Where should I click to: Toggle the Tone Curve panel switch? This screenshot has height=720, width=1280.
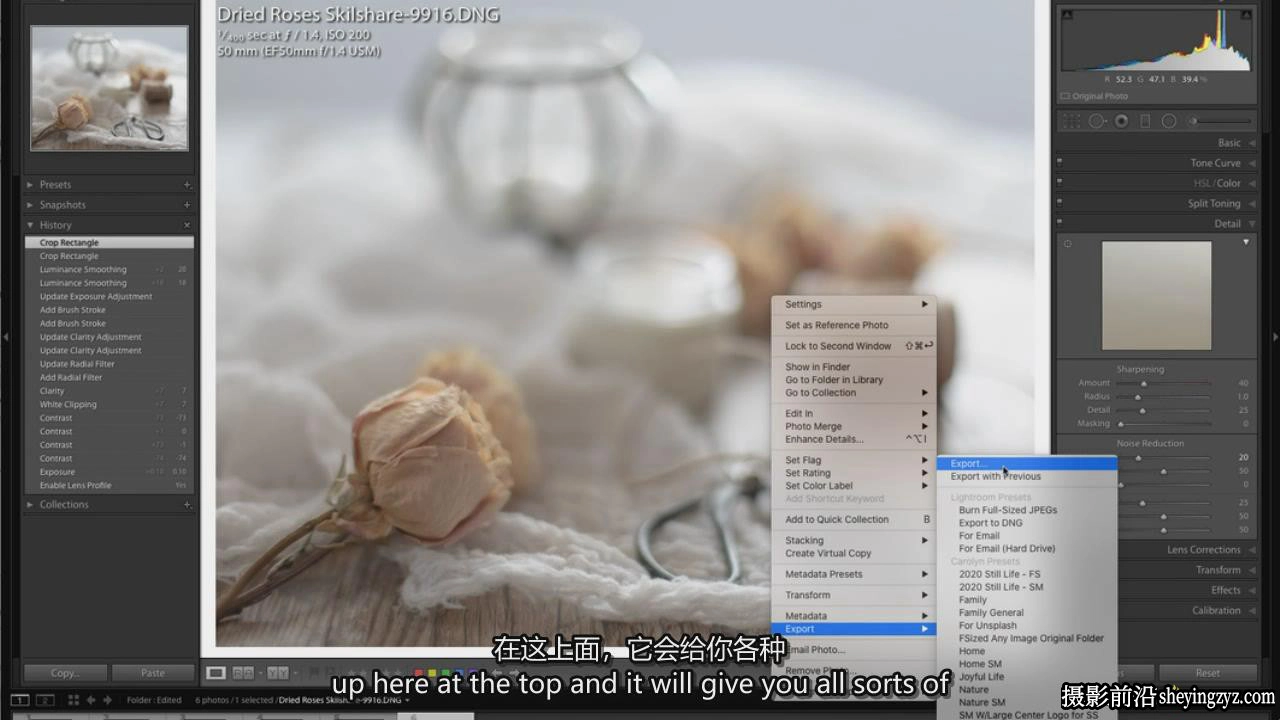[x=1060, y=163]
